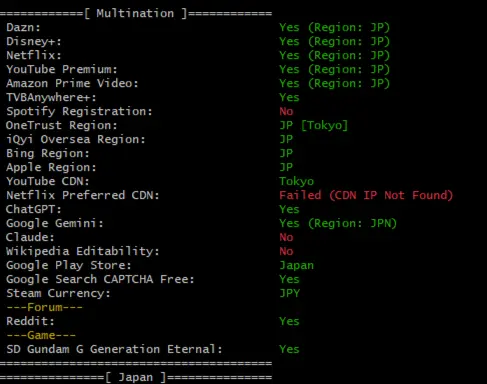Select the "iQyi Oversea Region:" label
The width and height of the screenshot is (487, 384).
[76, 139]
